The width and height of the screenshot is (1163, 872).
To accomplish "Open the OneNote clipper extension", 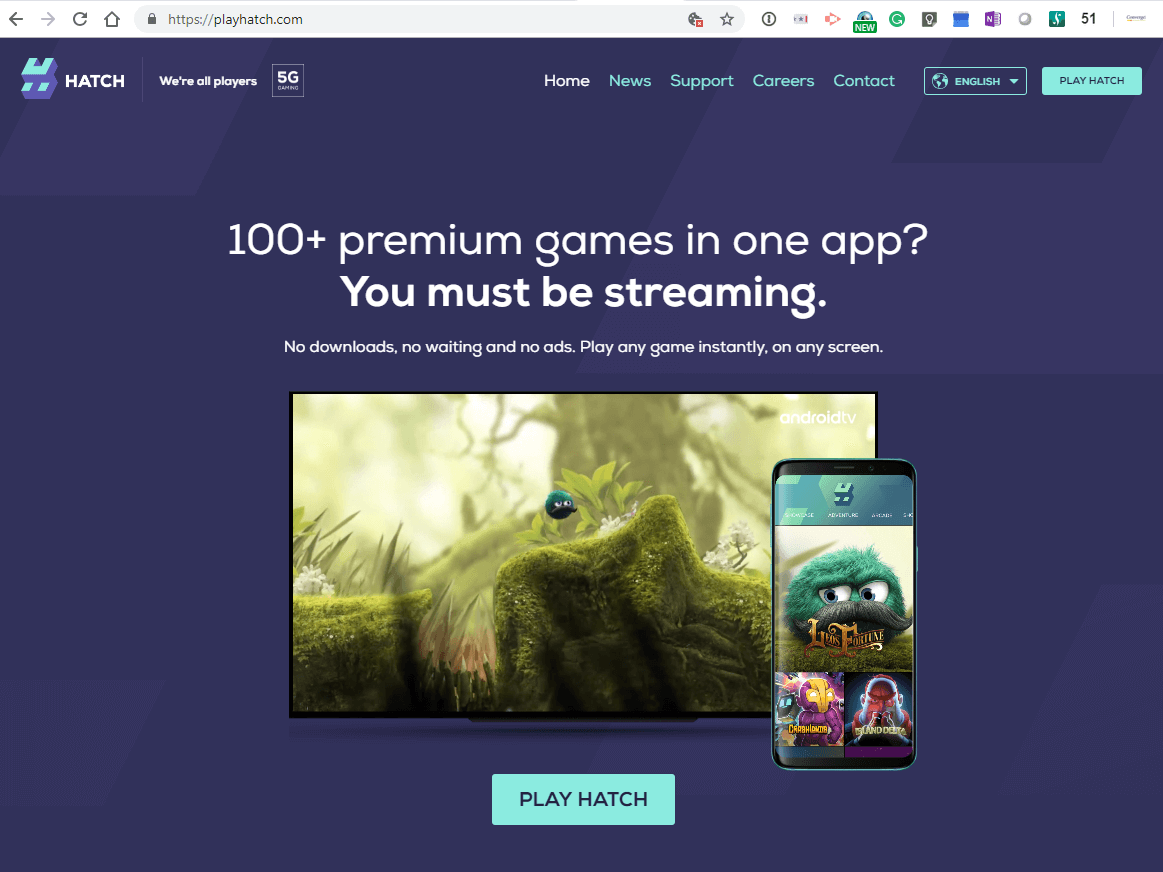I will pos(992,19).
